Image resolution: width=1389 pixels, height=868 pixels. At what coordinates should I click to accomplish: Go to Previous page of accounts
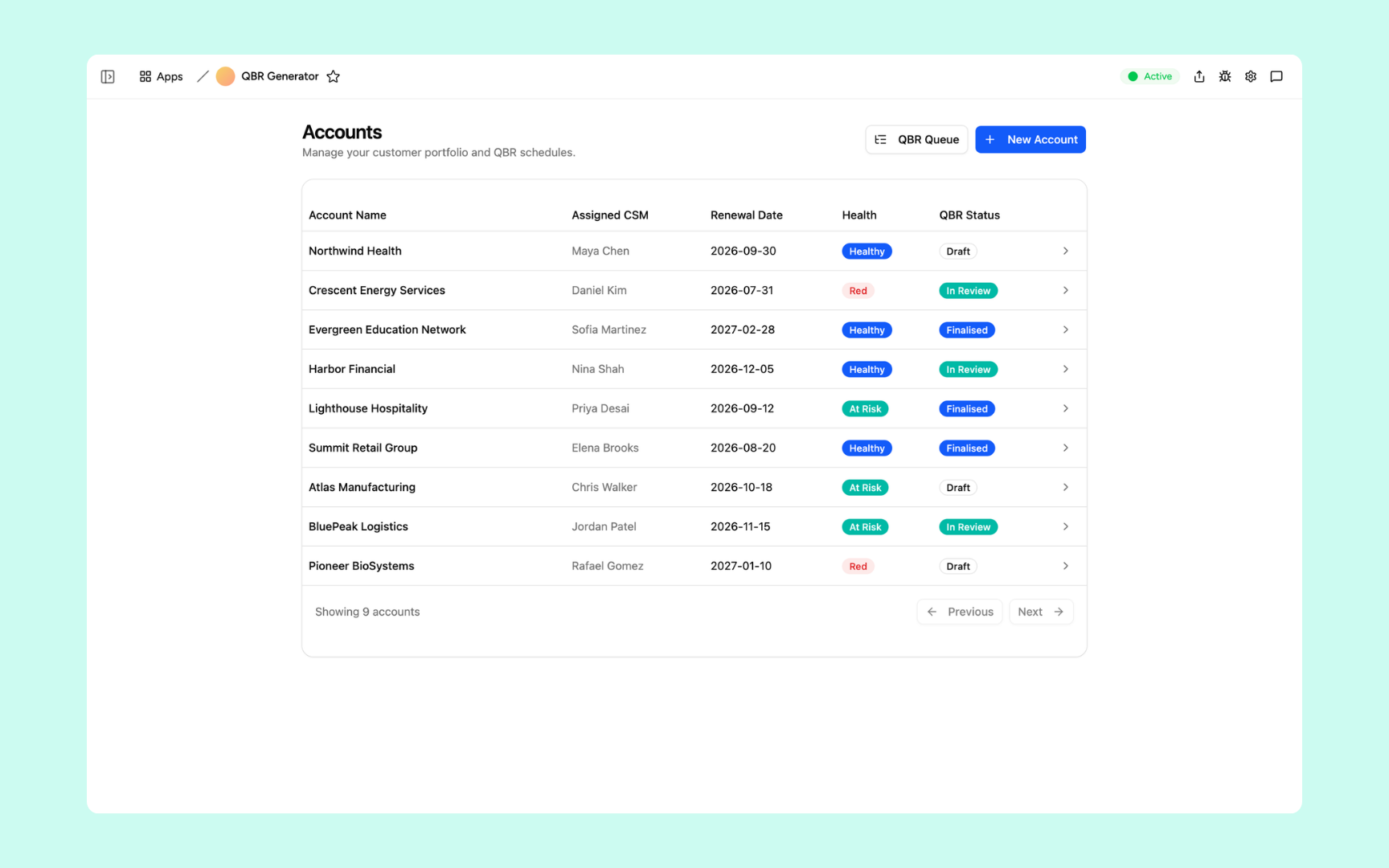(960, 612)
